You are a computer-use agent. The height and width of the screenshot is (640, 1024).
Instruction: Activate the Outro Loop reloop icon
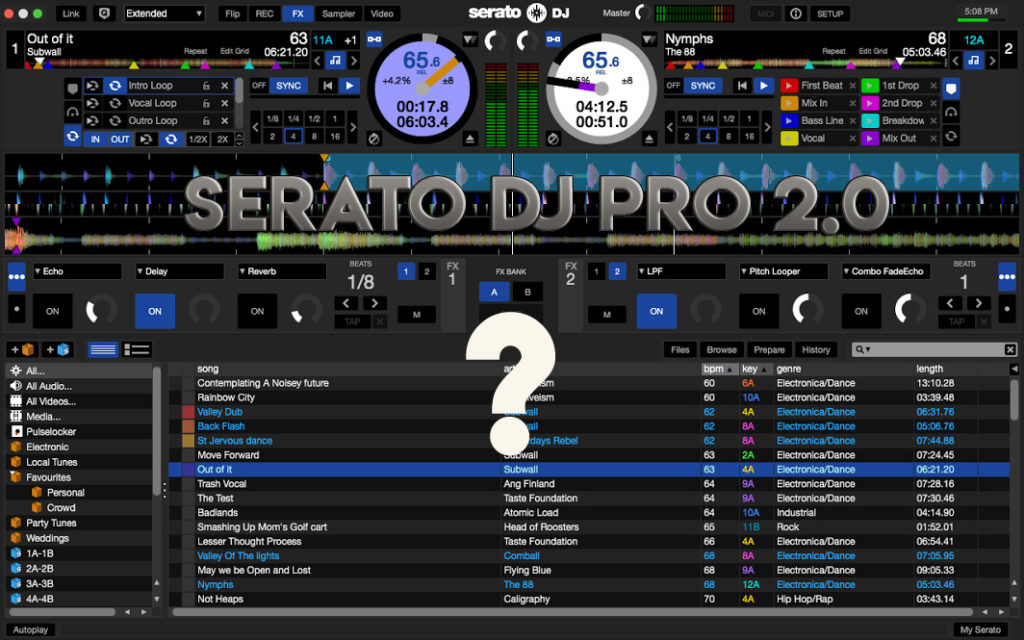[115, 121]
